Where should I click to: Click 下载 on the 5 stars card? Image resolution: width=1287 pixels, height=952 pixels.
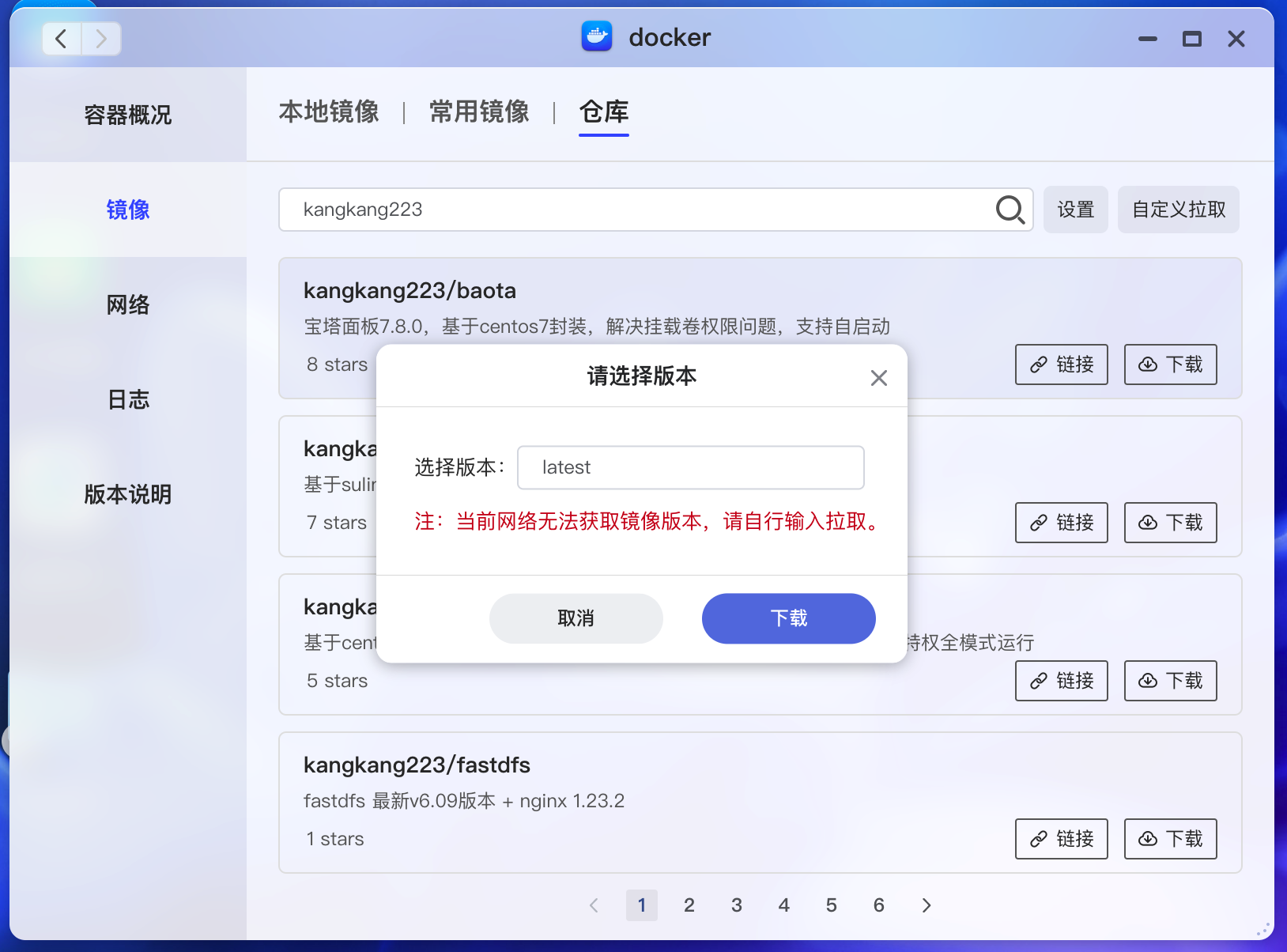(x=1171, y=681)
